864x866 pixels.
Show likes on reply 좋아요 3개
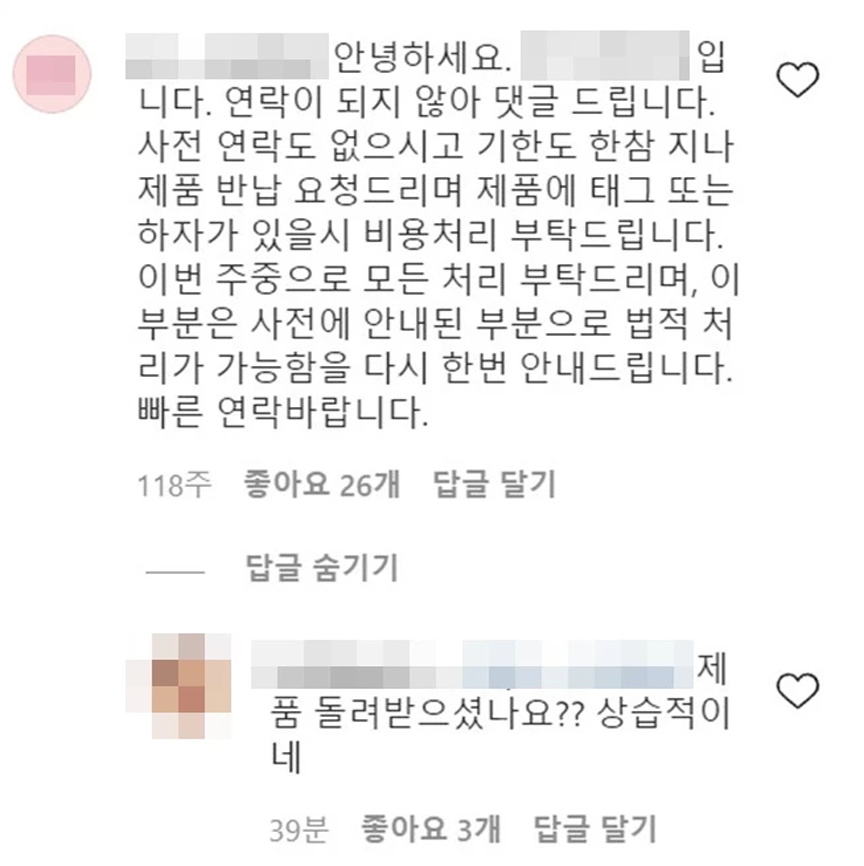click(430, 828)
